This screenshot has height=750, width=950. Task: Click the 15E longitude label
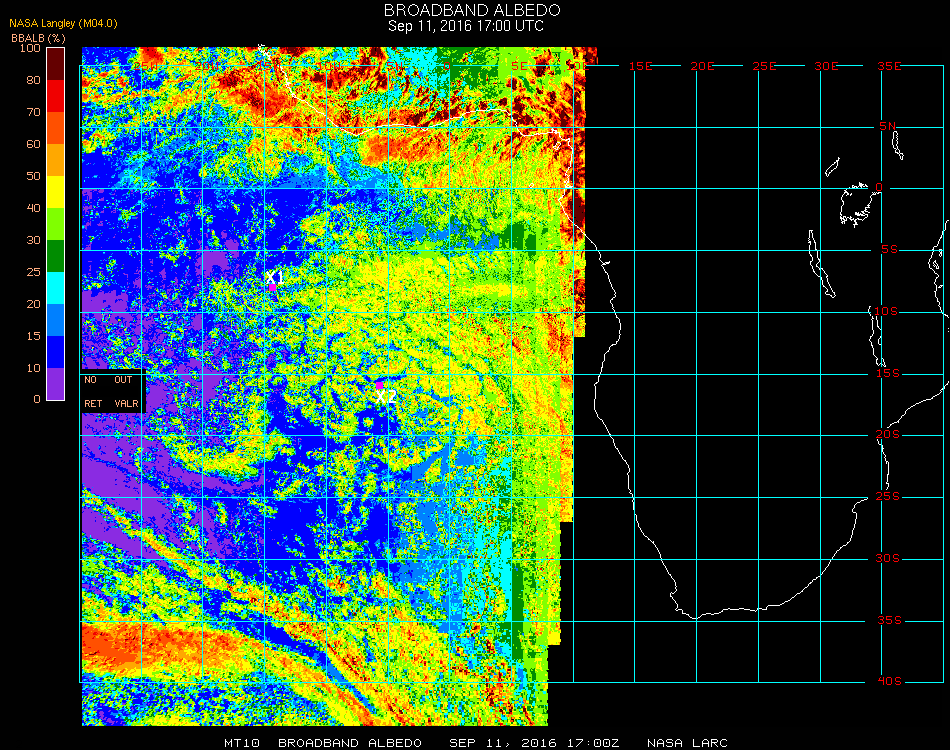click(x=640, y=66)
